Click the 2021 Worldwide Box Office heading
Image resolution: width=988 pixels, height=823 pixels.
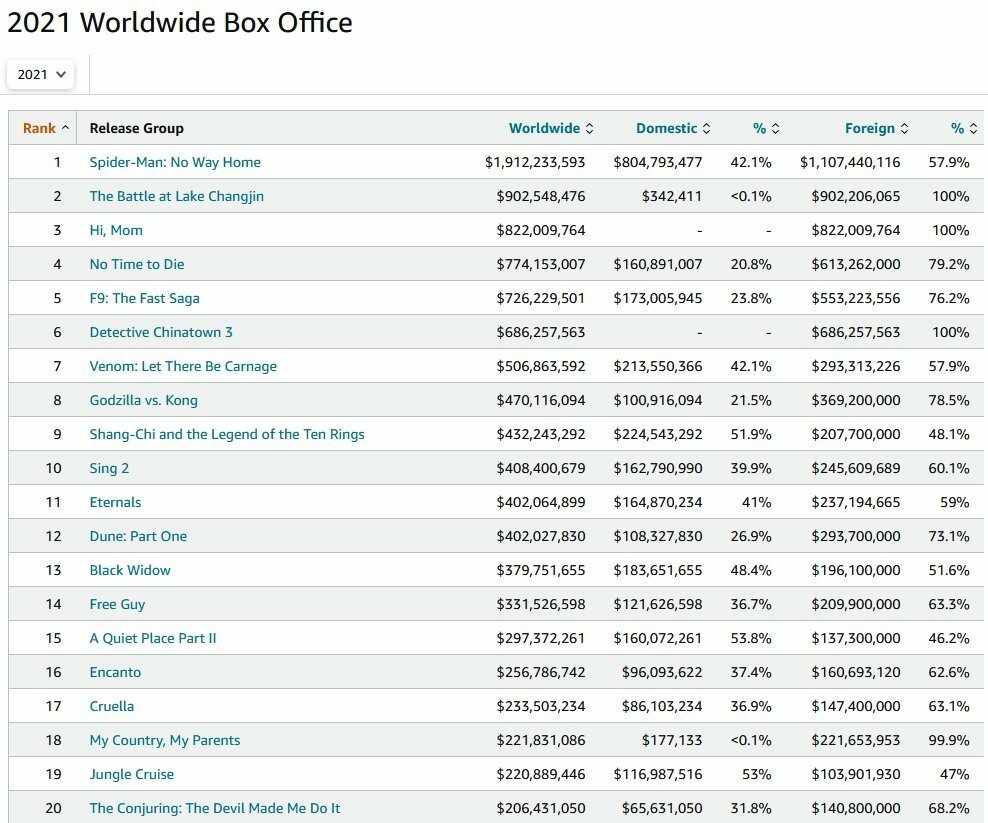tap(180, 23)
